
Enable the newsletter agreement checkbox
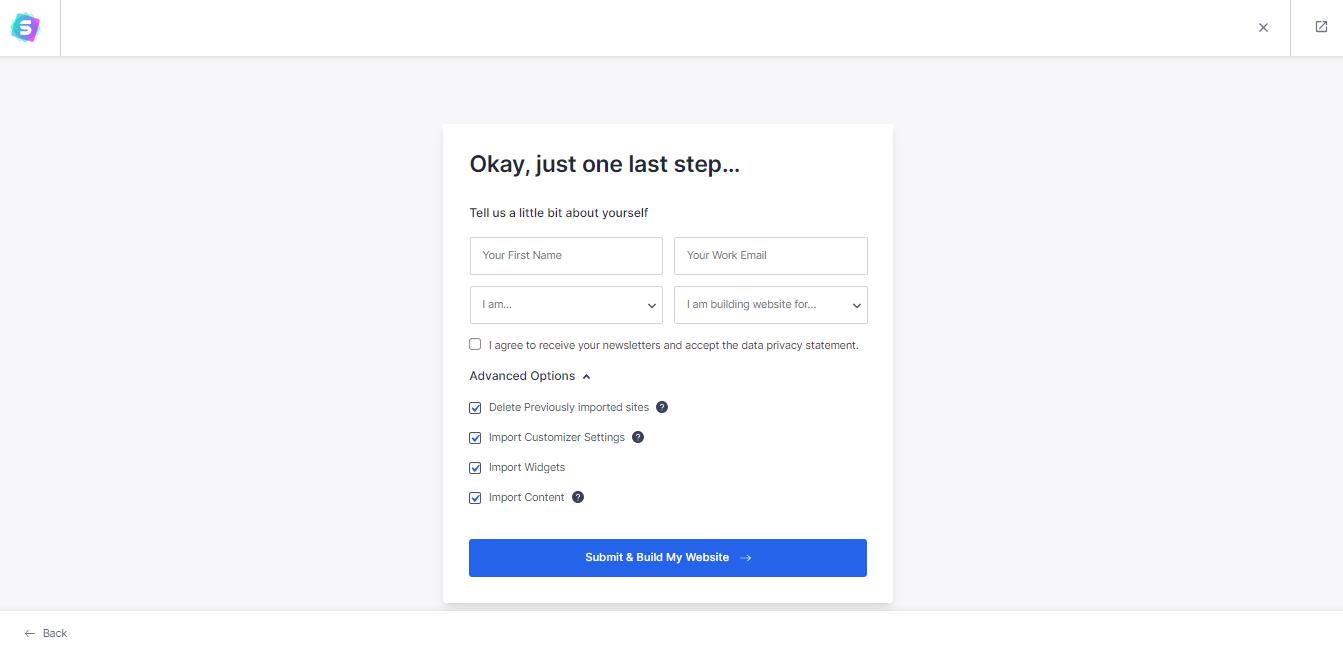[475, 344]
